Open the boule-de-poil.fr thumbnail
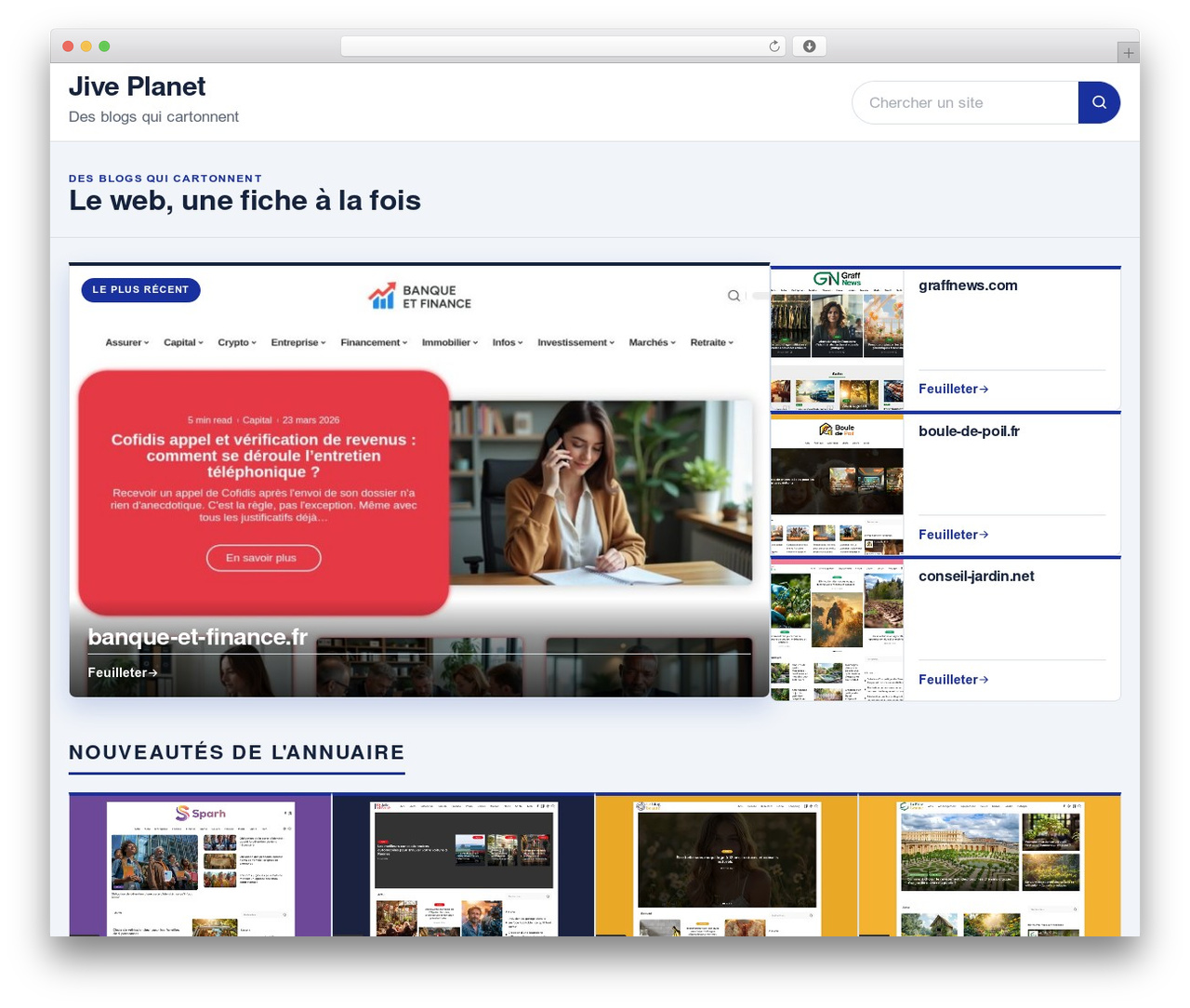Screen dimensions: 1190x1008 tap(837, 485)
